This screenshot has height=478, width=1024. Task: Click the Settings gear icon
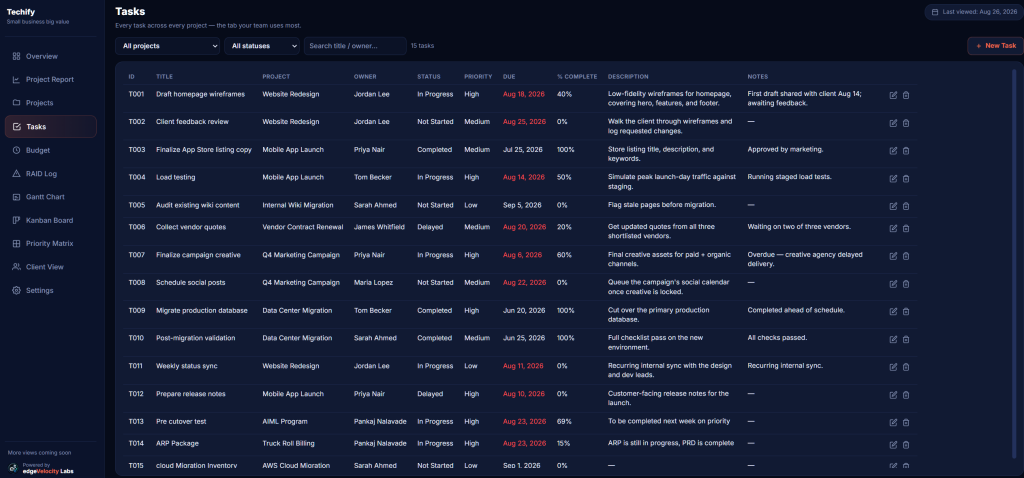(16, 290)
